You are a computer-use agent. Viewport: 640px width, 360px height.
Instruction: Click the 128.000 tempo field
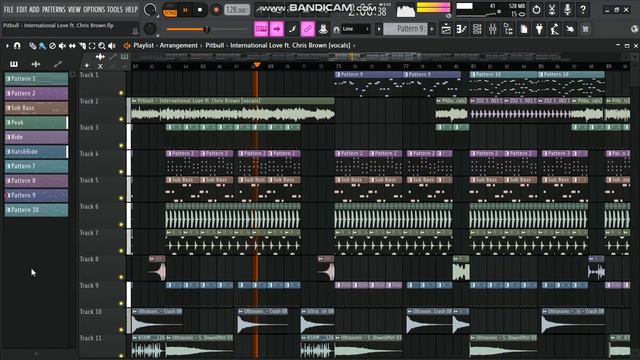(x=237, y=10)
